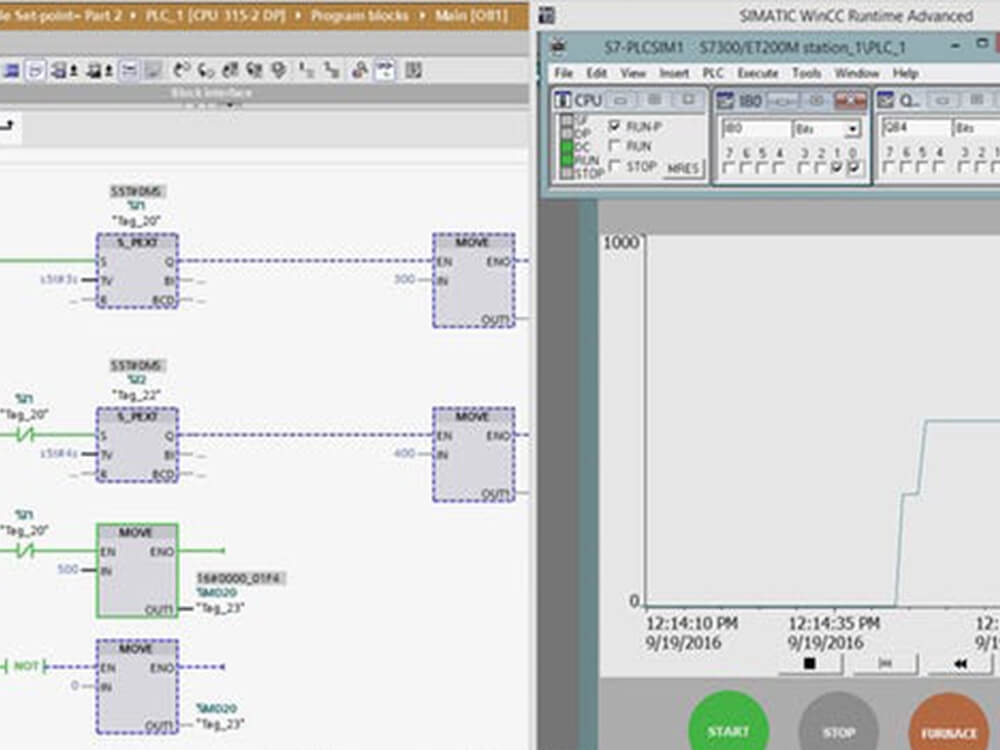
Task: Select the MOVE block with input 0
Action: point(137,687)
